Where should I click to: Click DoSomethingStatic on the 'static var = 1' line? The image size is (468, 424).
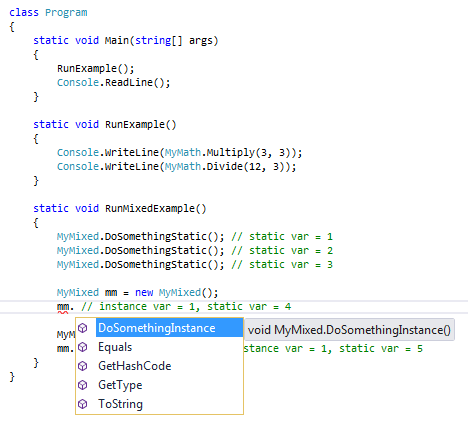click(x=156, y=237)
